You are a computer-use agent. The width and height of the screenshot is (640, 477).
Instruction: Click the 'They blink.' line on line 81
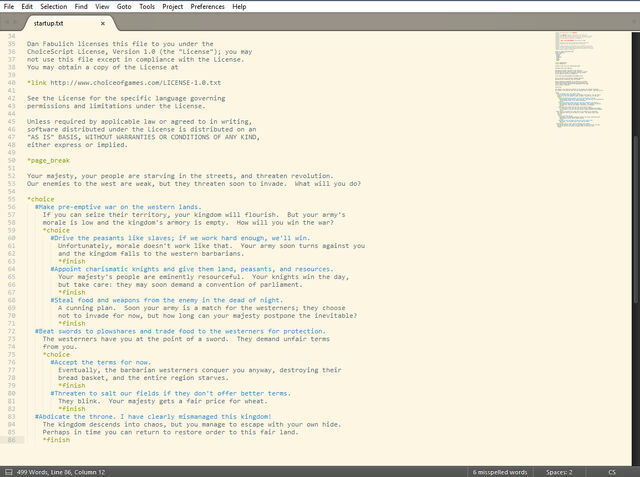tap(162, 401)
